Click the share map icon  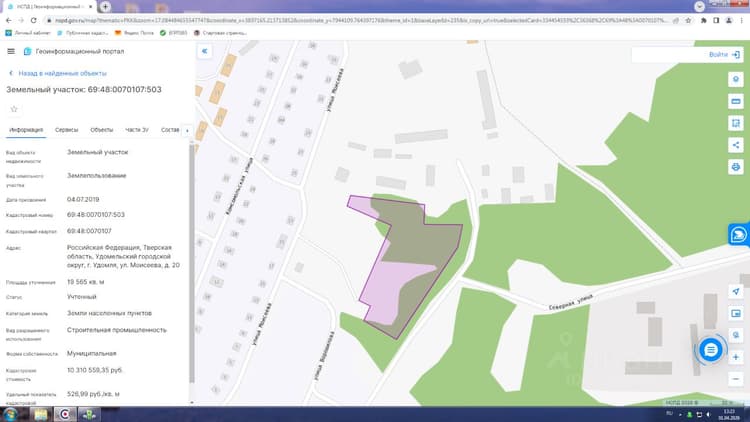(x=736, y=145)
